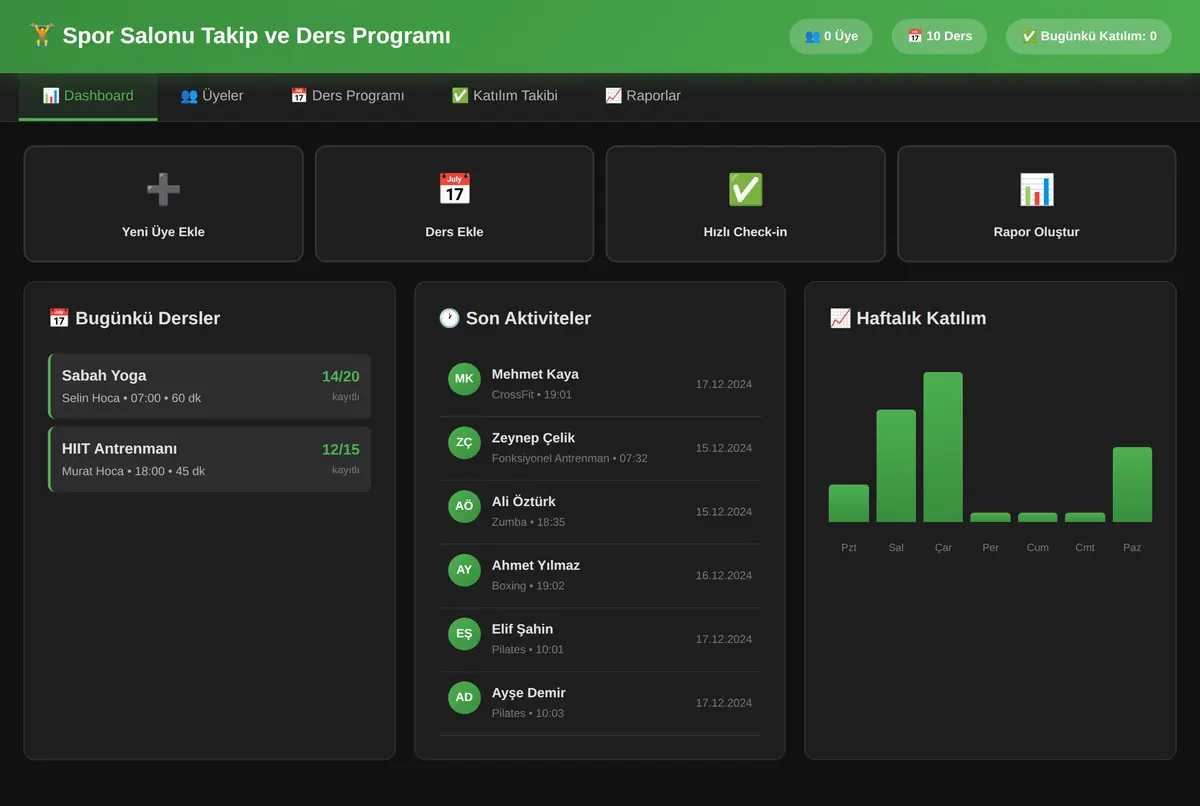Click the Bugünkü Katılım: 0 badge
The width and height of the screenshot is (1200, 806).
tap(1089, 36)
